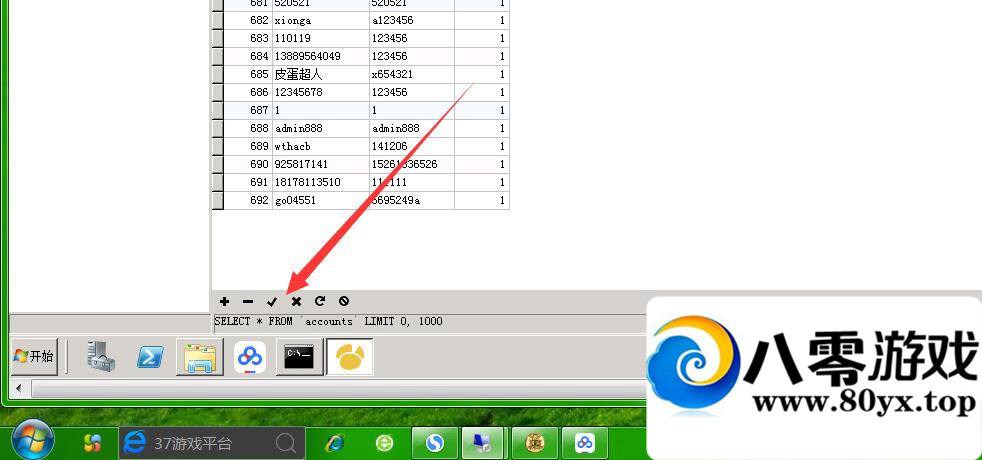This screenshot has height=460, width=982.
Task: Switch to the Navicat window in the remote taskbar
Action: coord(350,357)
